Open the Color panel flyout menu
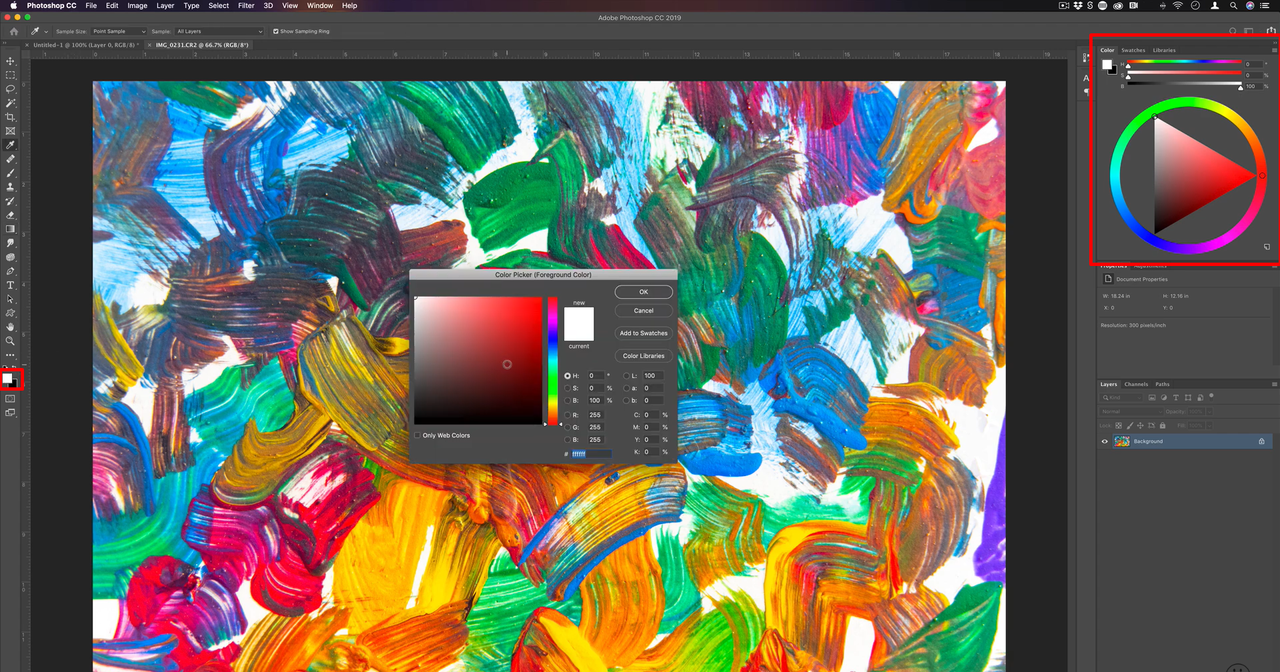The width and height of the screenshot is (1280, 672). [x=1273, y=50]
